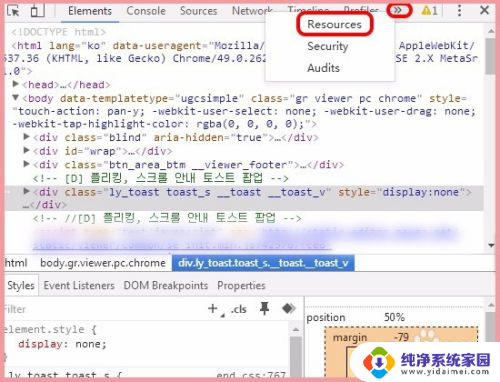The height and width of the screenshot is (382, 500).
Task: Open the Event Listeners tab
Action: tap(79, 285)
